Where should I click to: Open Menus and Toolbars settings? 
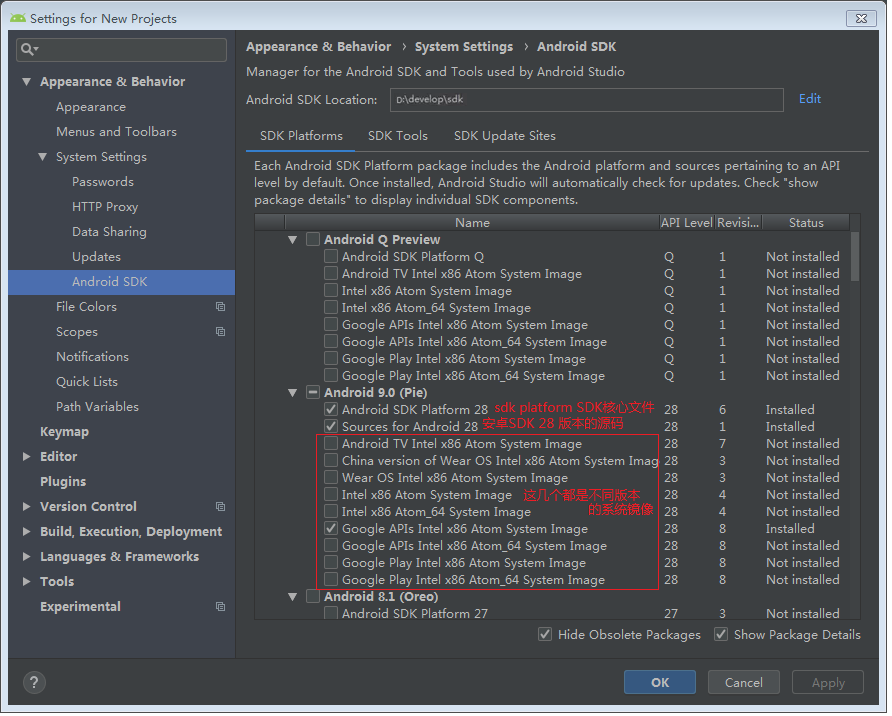[117, 133]
